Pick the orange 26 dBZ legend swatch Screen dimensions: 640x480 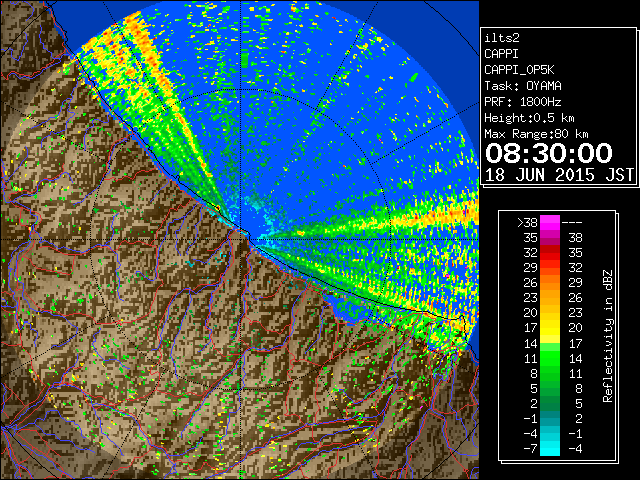(x=550, y=283)
